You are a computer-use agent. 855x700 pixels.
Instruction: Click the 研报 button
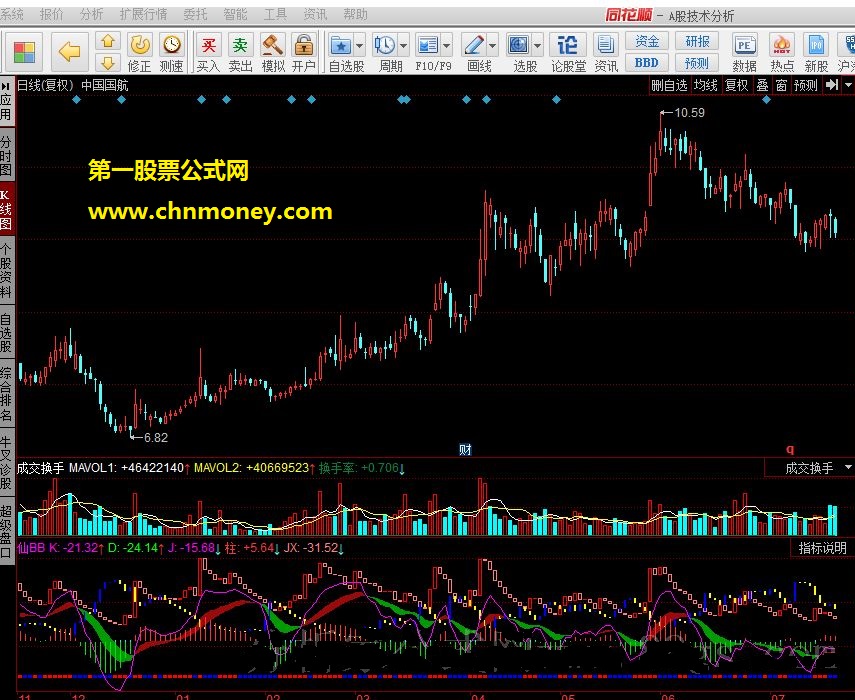click(x=697, y=41)
